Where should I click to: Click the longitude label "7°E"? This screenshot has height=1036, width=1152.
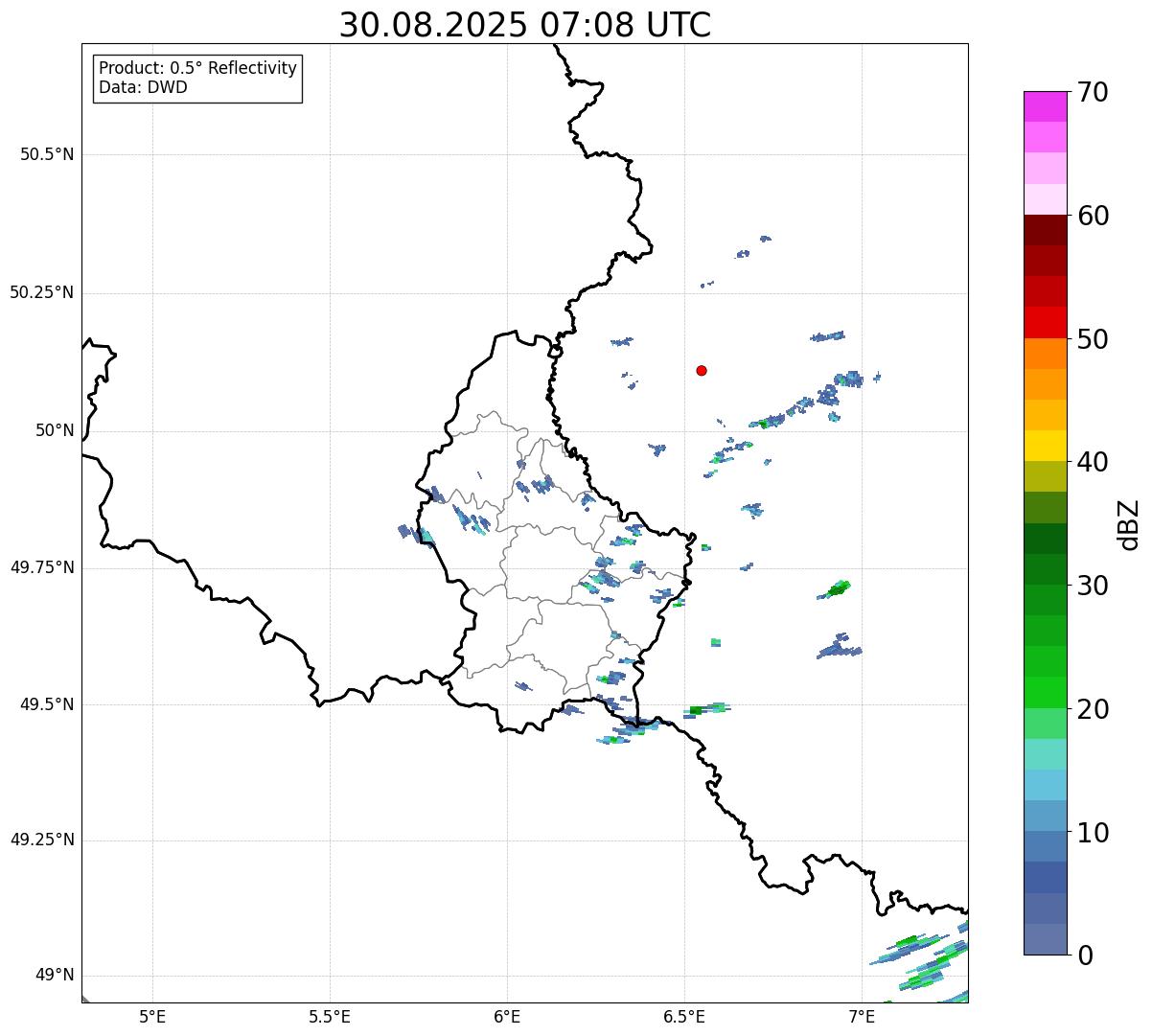[863, 1016]
